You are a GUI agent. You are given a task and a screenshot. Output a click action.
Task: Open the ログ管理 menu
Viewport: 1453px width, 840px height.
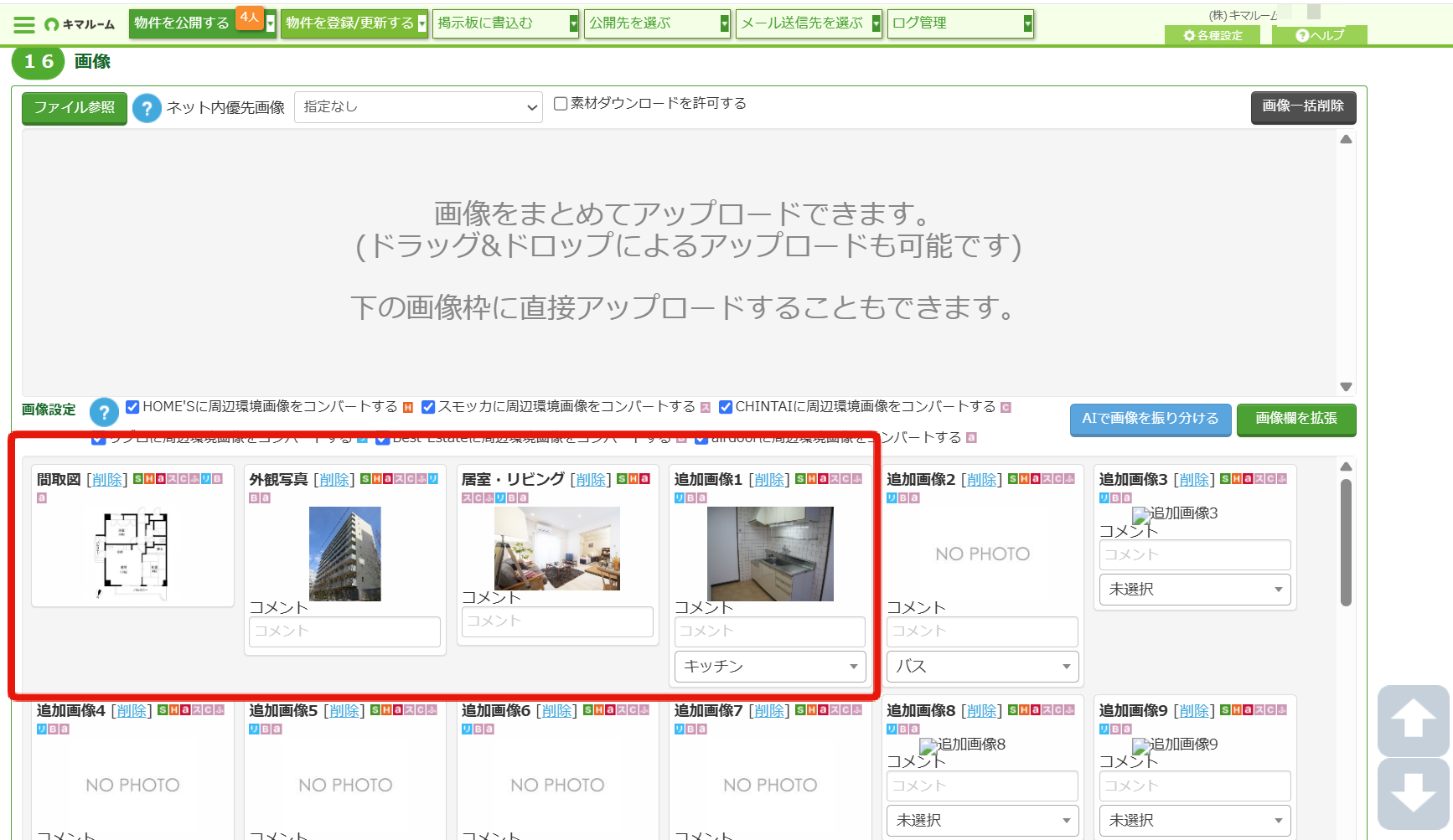(x=961, y=23)
